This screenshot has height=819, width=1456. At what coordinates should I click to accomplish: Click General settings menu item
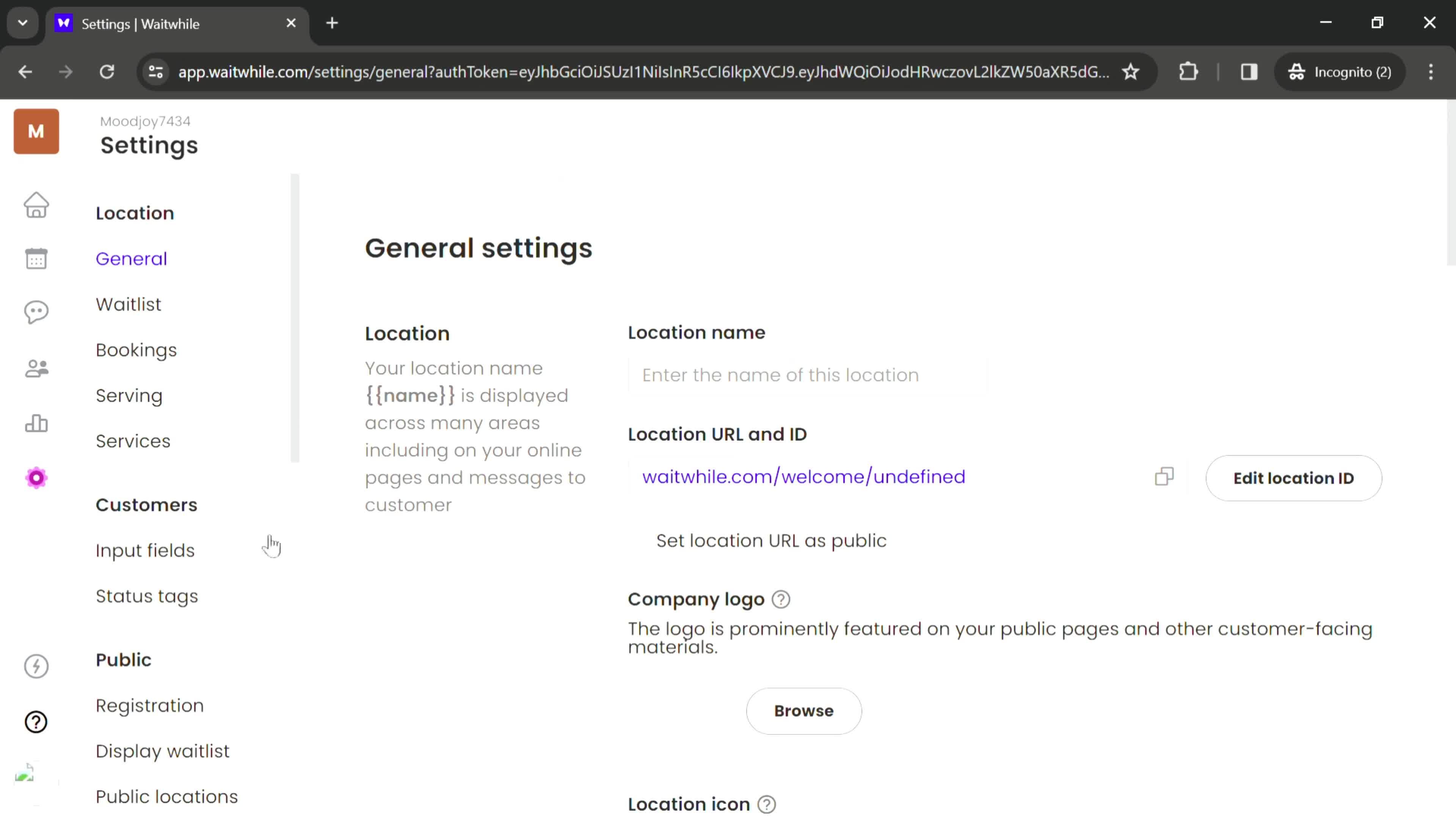(131, 258)
